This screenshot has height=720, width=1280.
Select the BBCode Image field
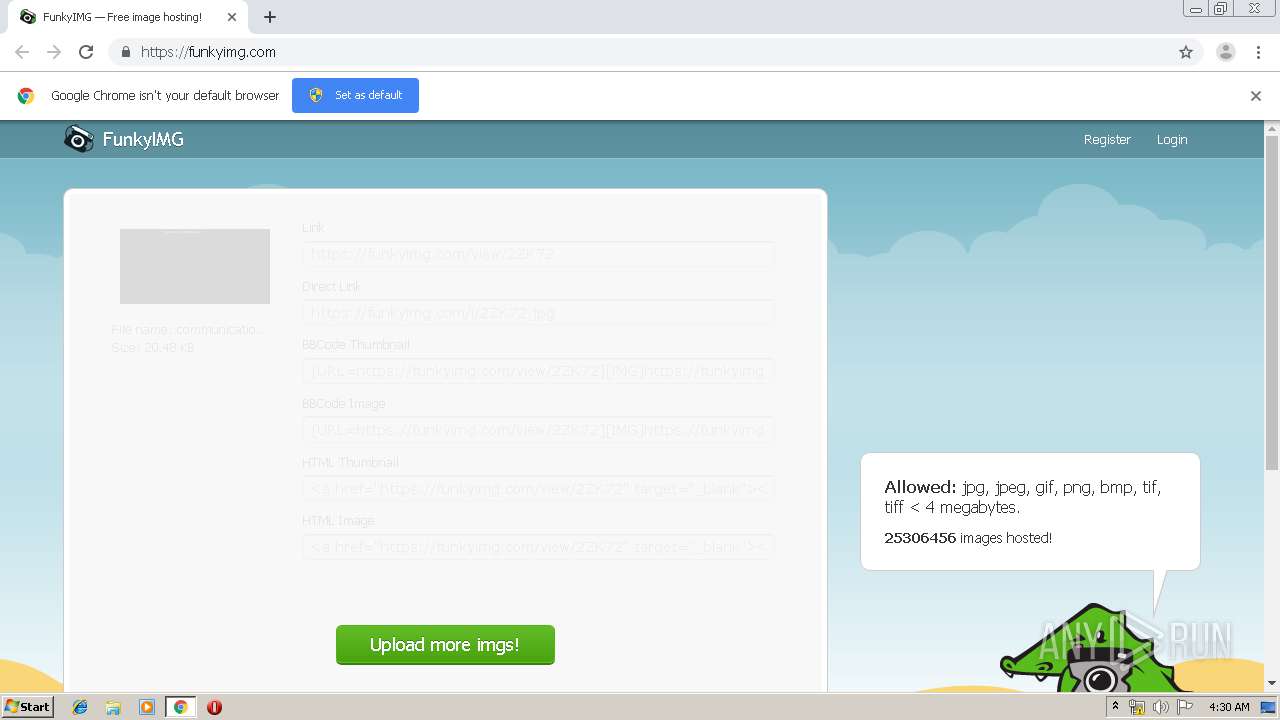pos(538,430)
